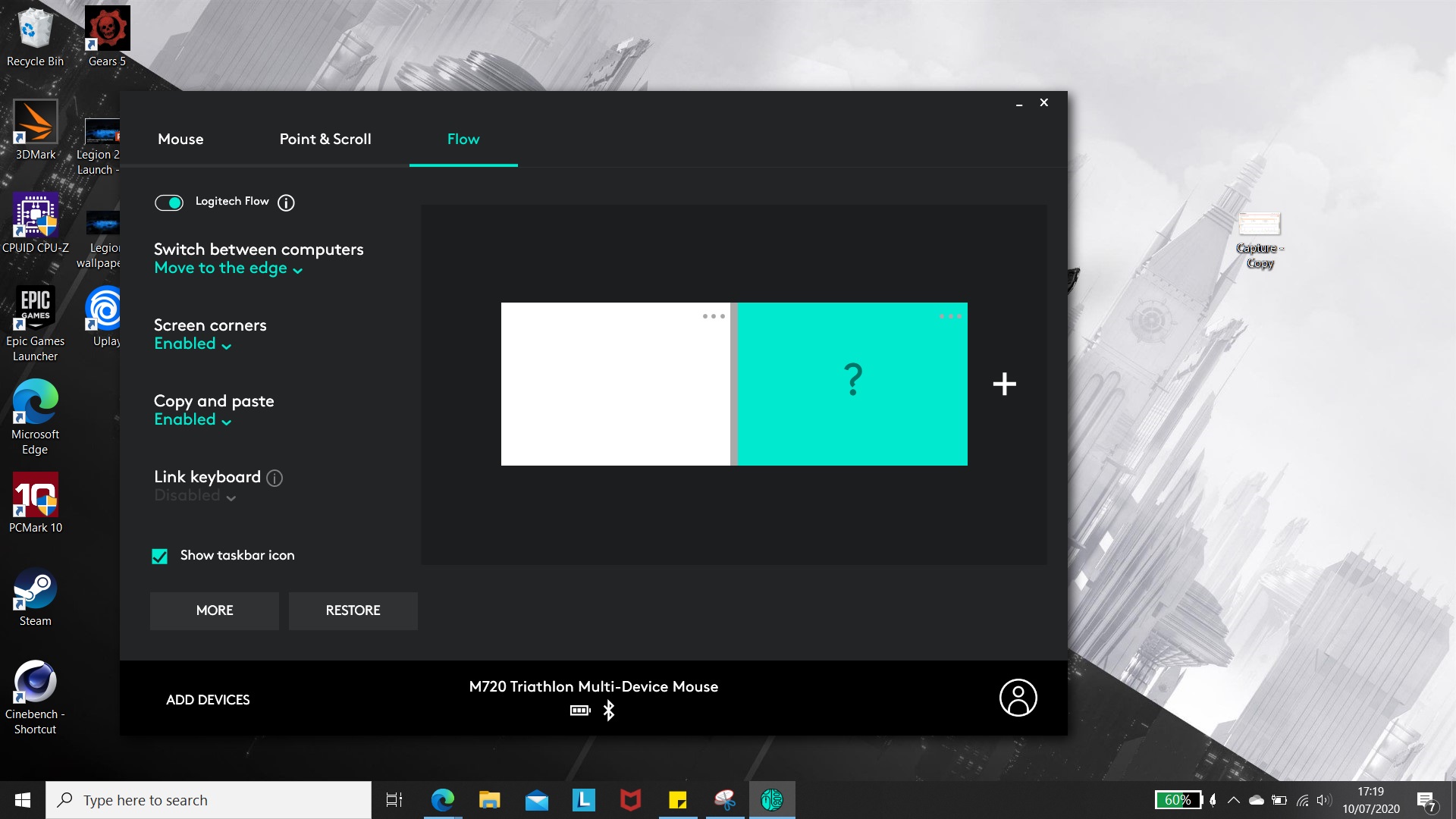Click the Logitech Options taskbar icon
Viewport: 1456px width, 819px height.
point(772,800)
